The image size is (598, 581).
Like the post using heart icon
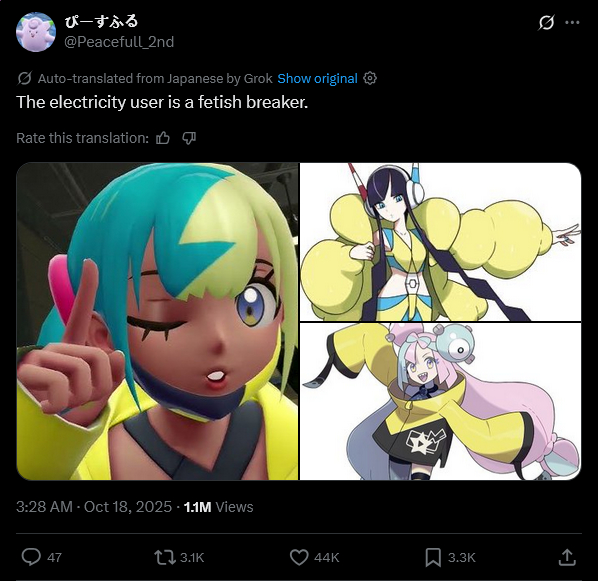[299, 557]
